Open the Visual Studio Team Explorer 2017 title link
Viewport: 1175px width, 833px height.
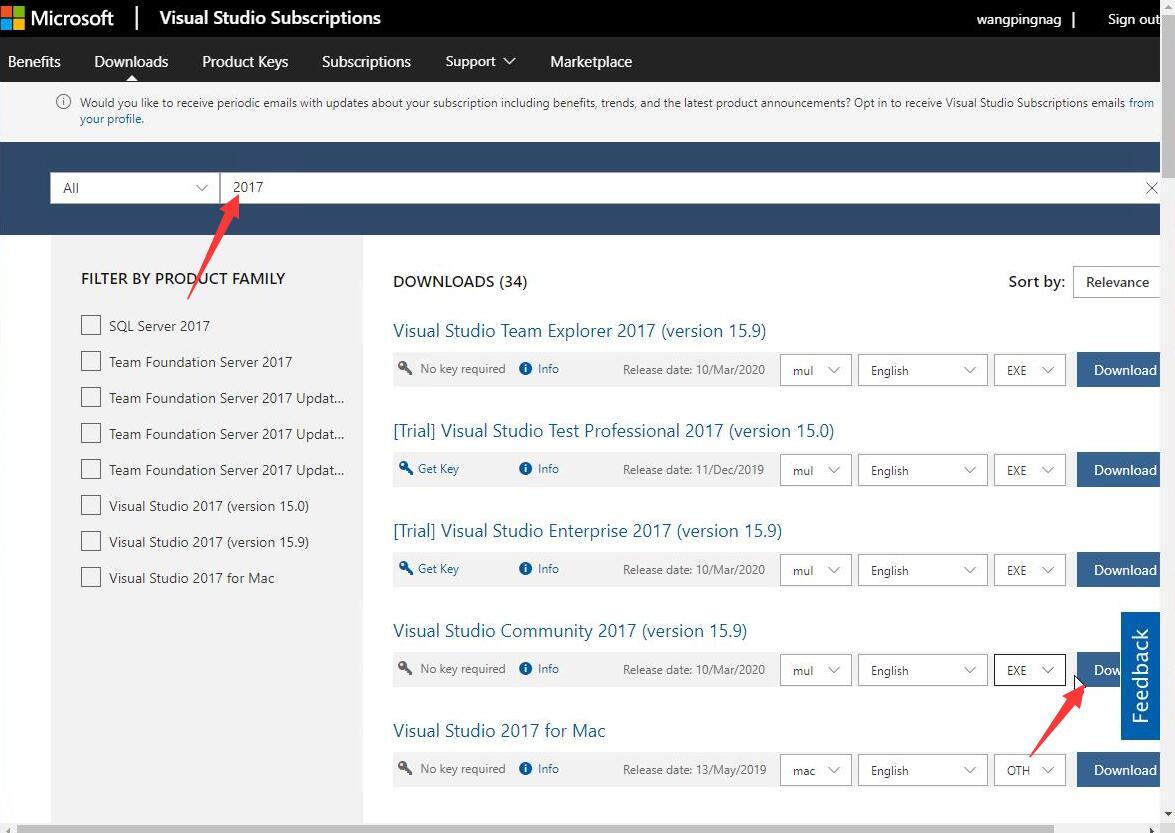click(579, 330)
